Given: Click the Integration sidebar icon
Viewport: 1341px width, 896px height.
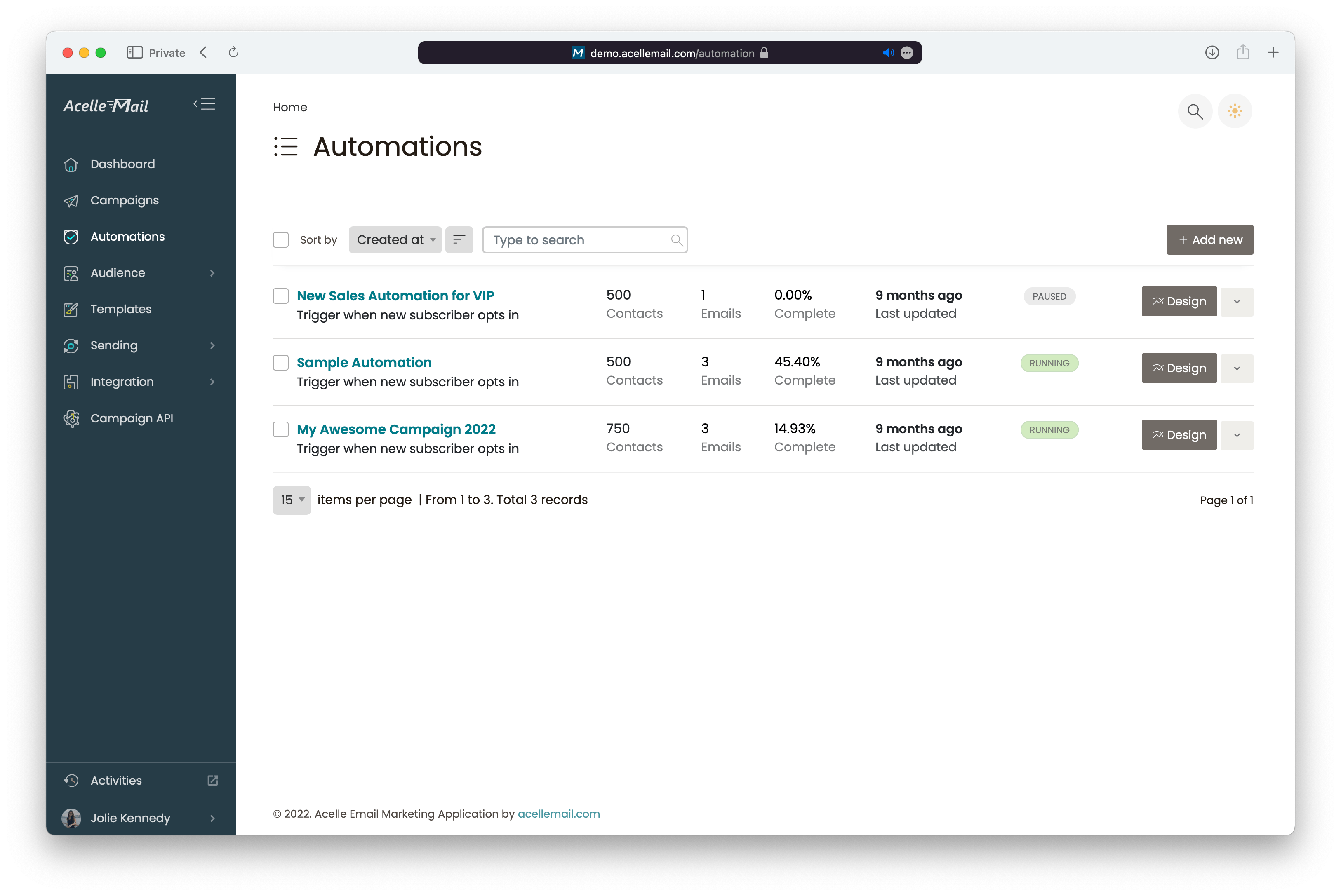Looking at the screenshot, I should coord(71,381).
